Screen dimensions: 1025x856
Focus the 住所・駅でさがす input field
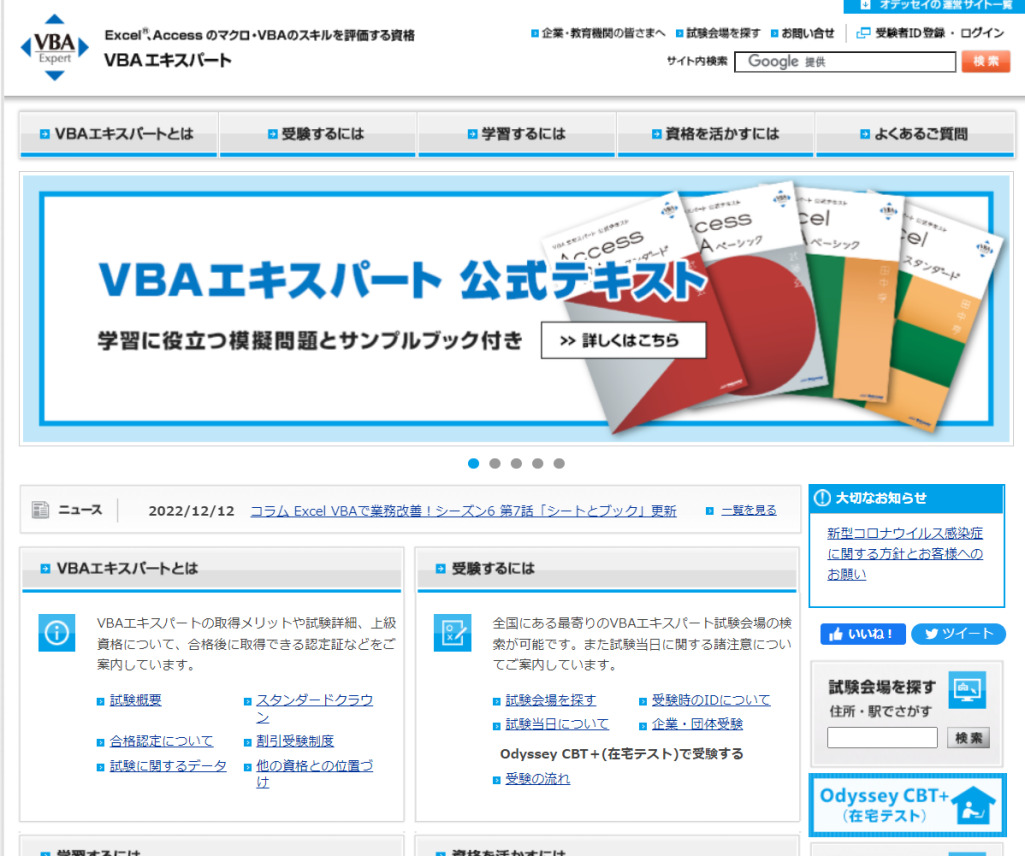tap(882, 738)
